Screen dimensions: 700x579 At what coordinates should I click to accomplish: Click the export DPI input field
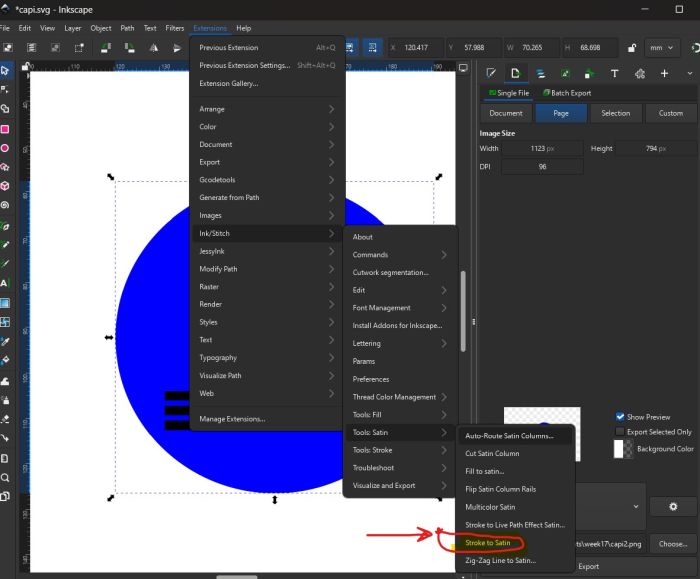(542, 167)
